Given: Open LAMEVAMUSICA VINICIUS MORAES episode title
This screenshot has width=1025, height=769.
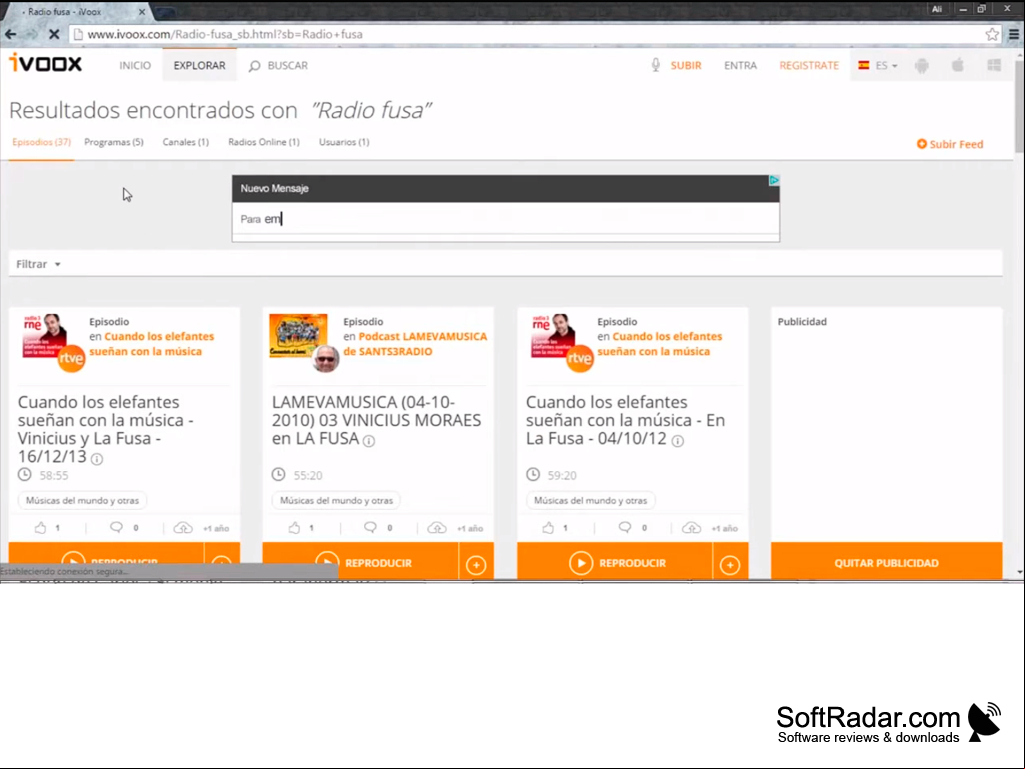Looking at the screenshot, I should (377, 420).
